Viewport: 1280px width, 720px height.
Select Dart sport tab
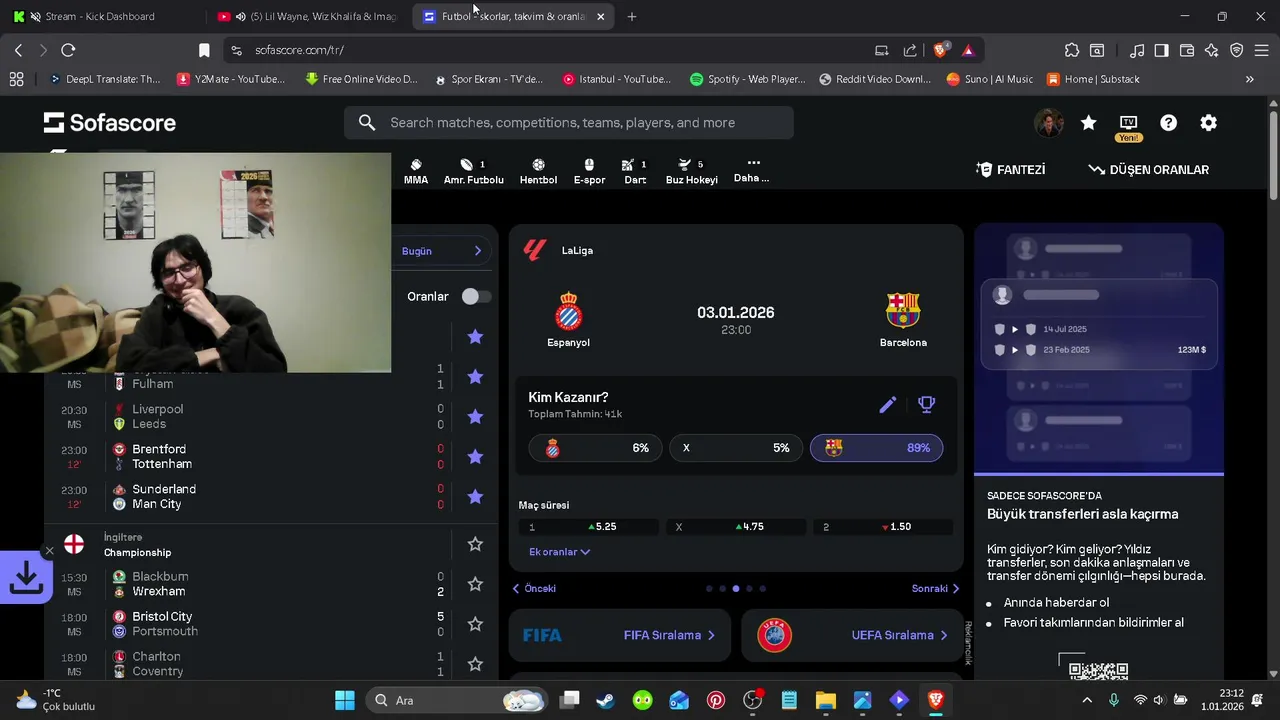[x=635, y=172]
